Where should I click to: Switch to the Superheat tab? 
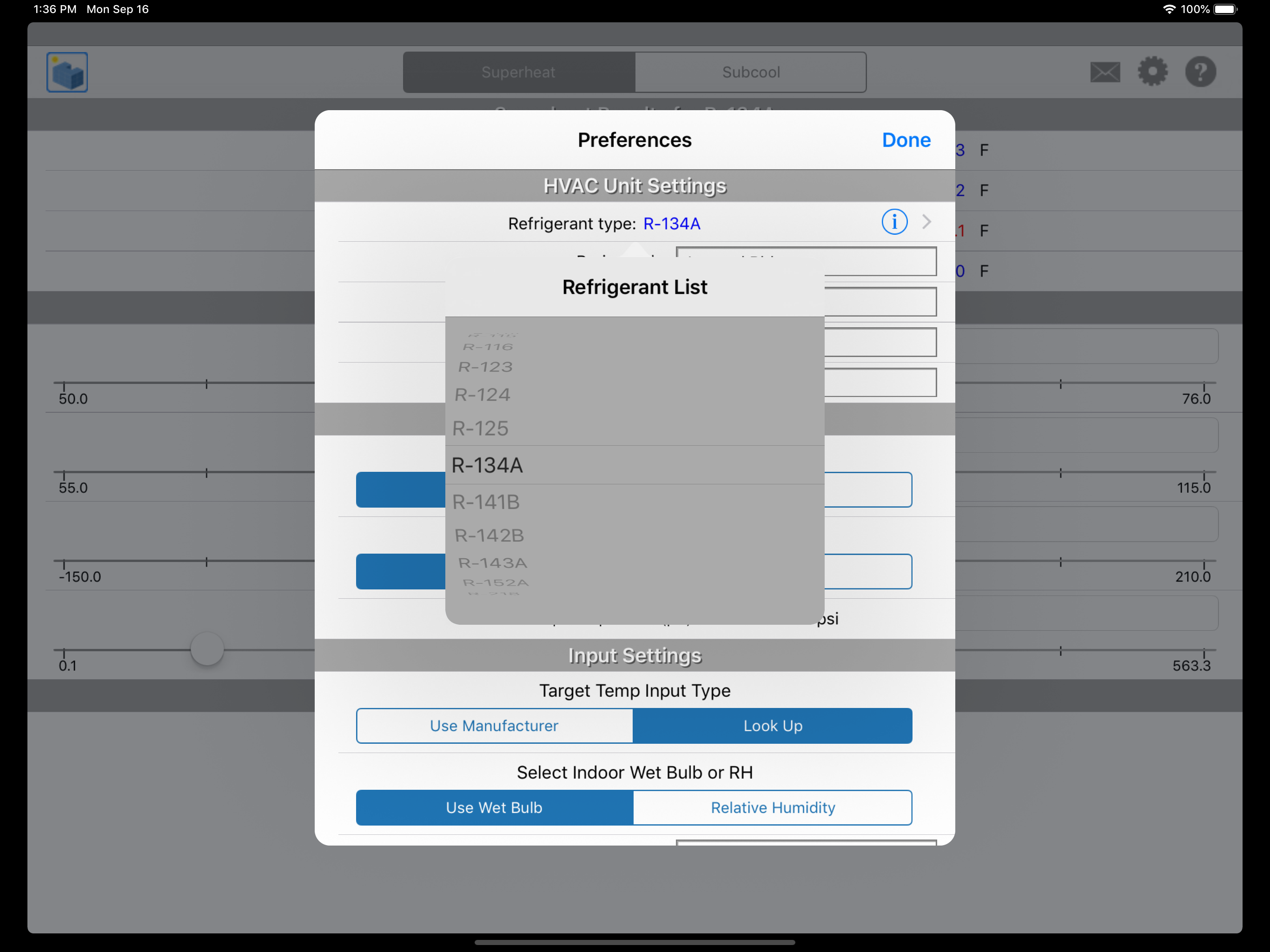click(518, 73)
